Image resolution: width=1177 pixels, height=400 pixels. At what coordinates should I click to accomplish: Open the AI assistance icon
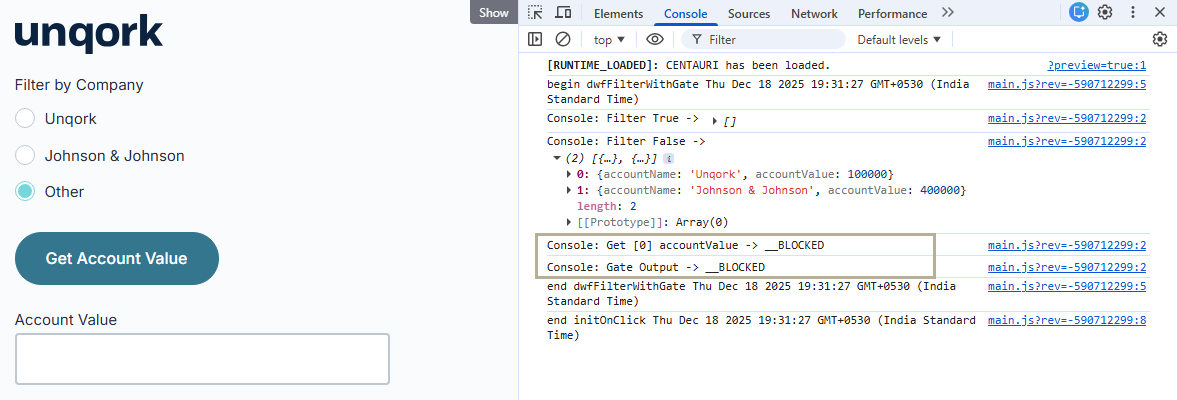(x=1079, y=12)
